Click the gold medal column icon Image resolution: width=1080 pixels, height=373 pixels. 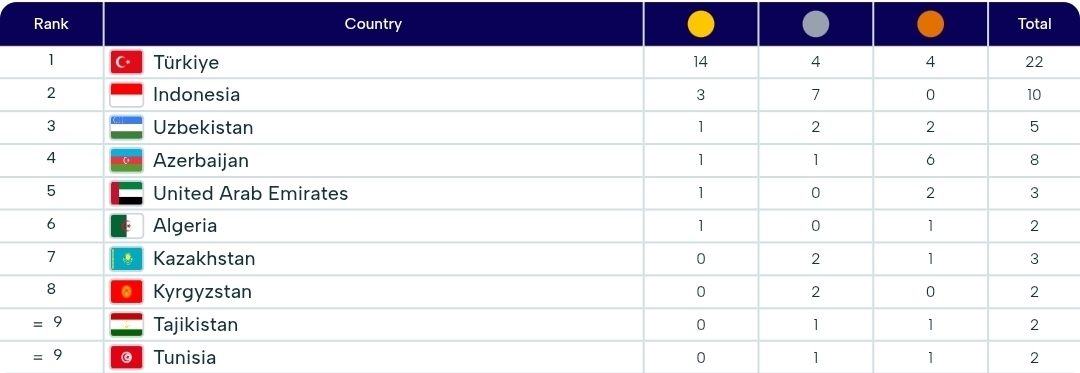(700, 24)
